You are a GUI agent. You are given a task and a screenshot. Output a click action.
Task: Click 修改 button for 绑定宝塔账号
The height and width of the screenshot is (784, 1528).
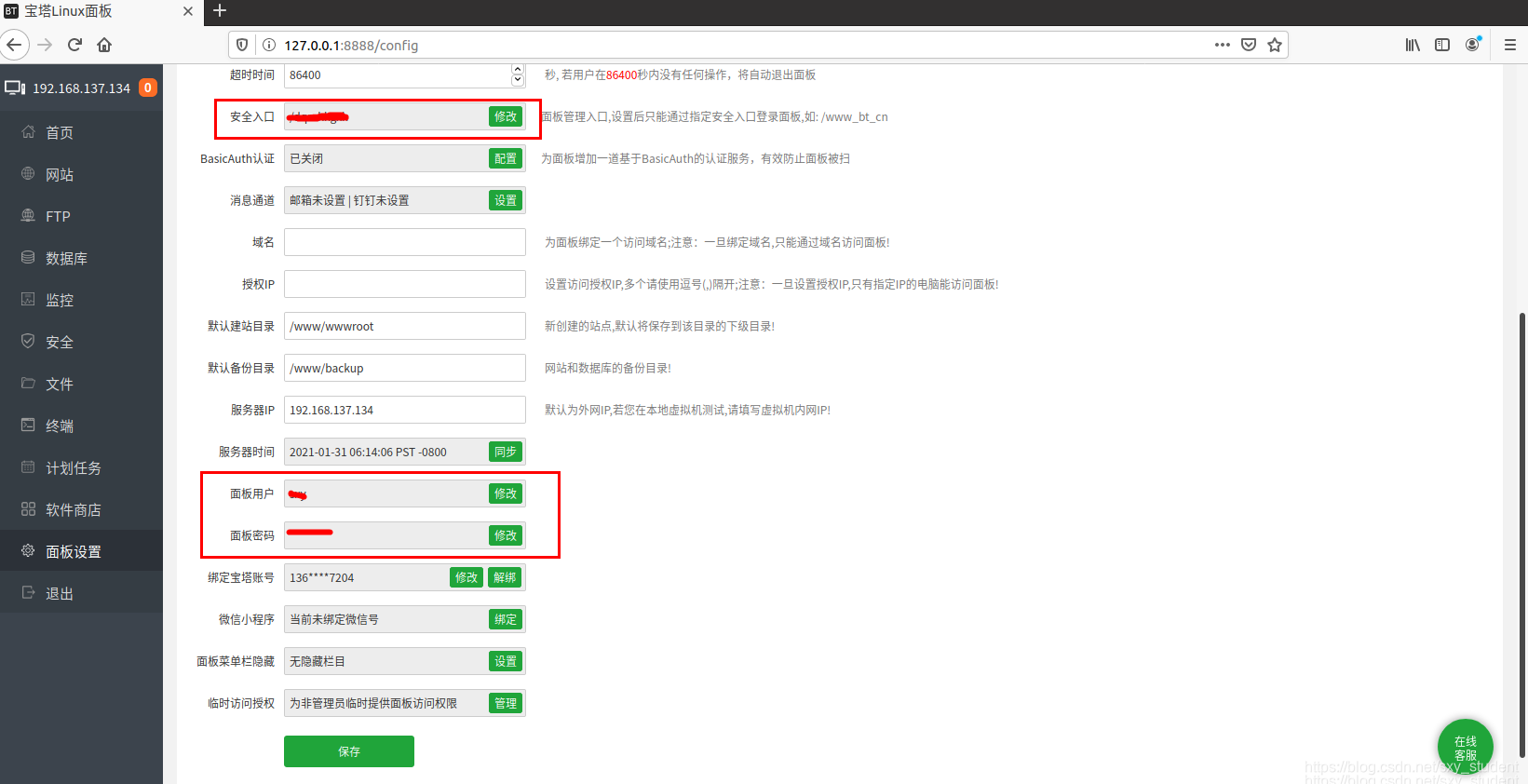point(467,577)
